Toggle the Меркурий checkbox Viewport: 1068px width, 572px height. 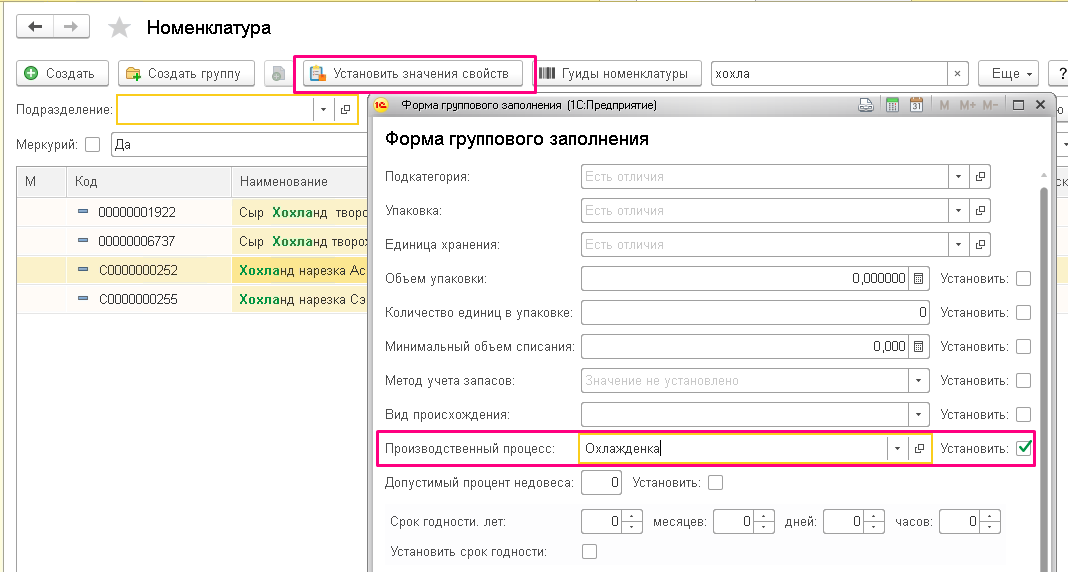click(93, 144)
